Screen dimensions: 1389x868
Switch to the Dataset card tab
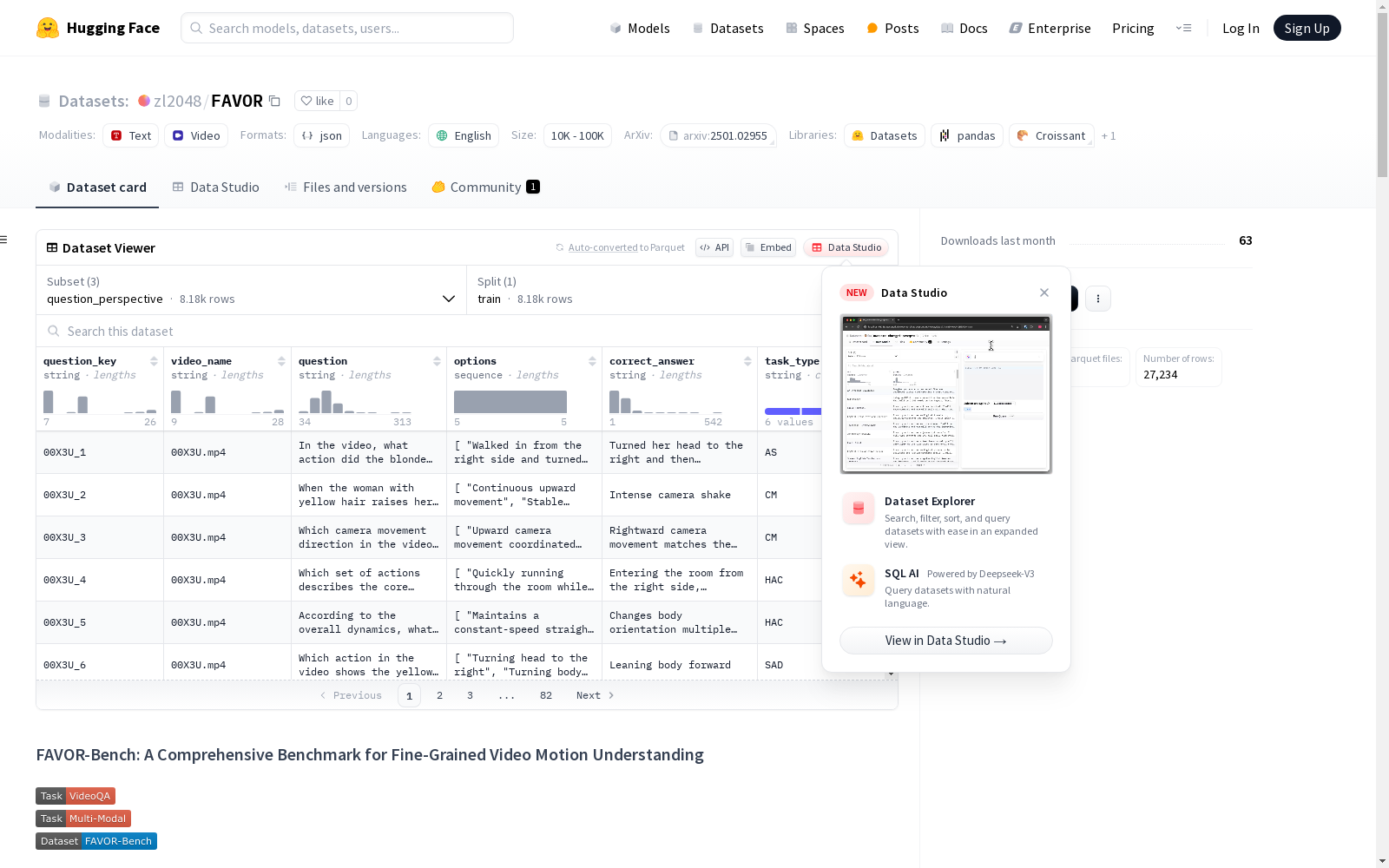[x=97, y=187]
